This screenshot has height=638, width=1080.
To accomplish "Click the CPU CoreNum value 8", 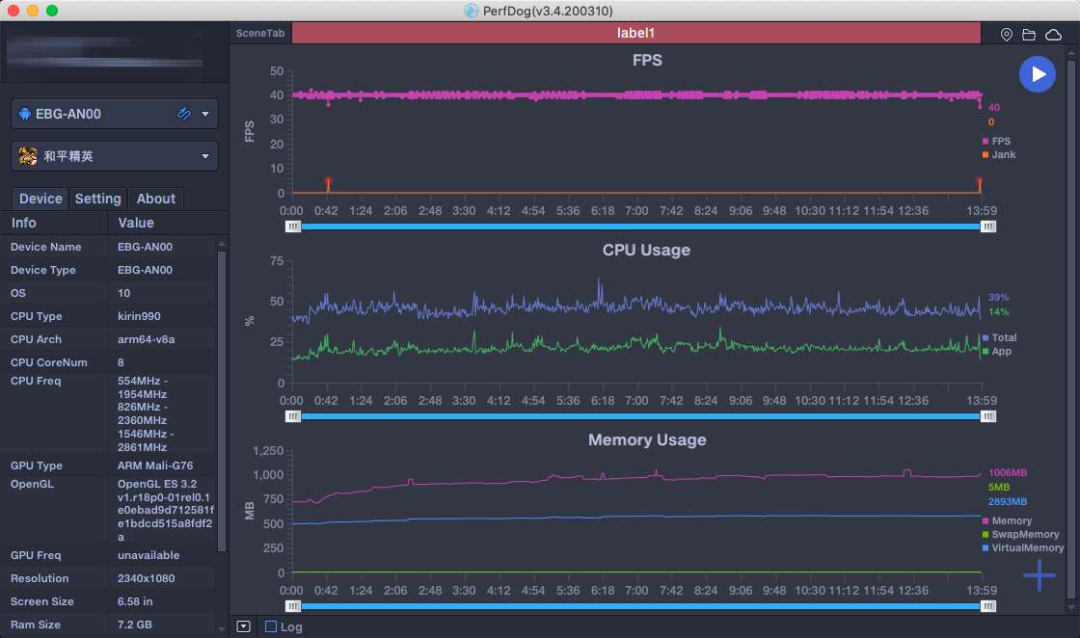I will pyautogui.click(x=121, y=362).
